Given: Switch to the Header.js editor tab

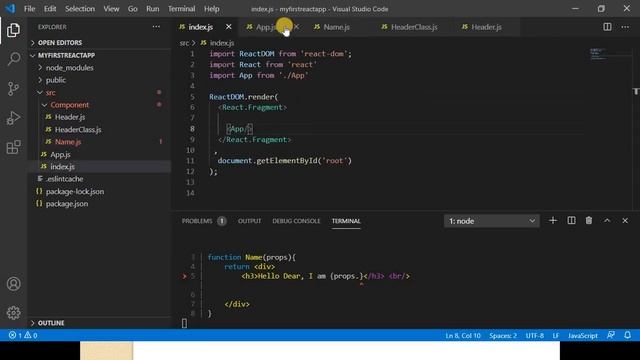Looking at the screenshot, I should pos(486,27).
